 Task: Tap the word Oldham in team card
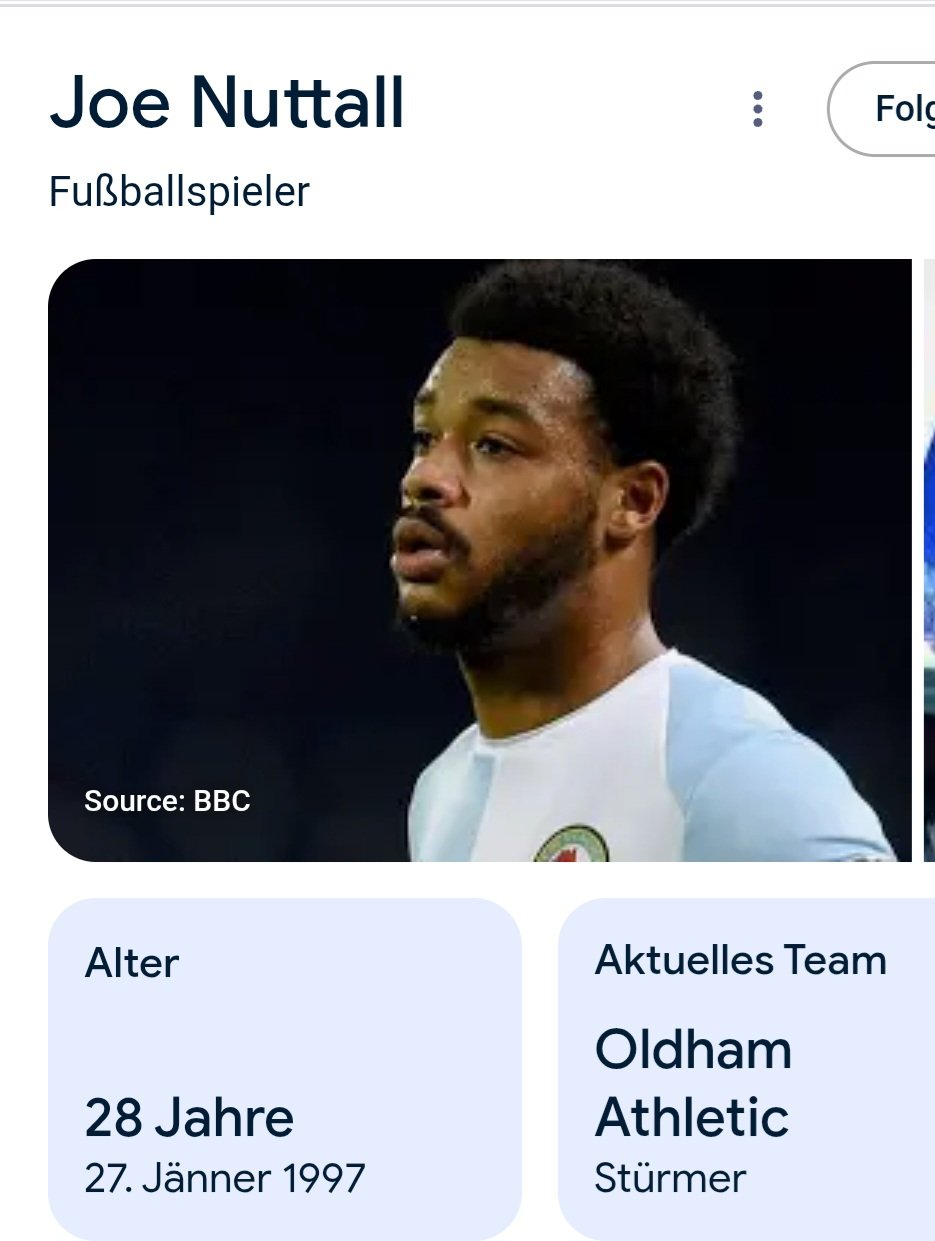pyautogui.click(x=693, y=1050)
